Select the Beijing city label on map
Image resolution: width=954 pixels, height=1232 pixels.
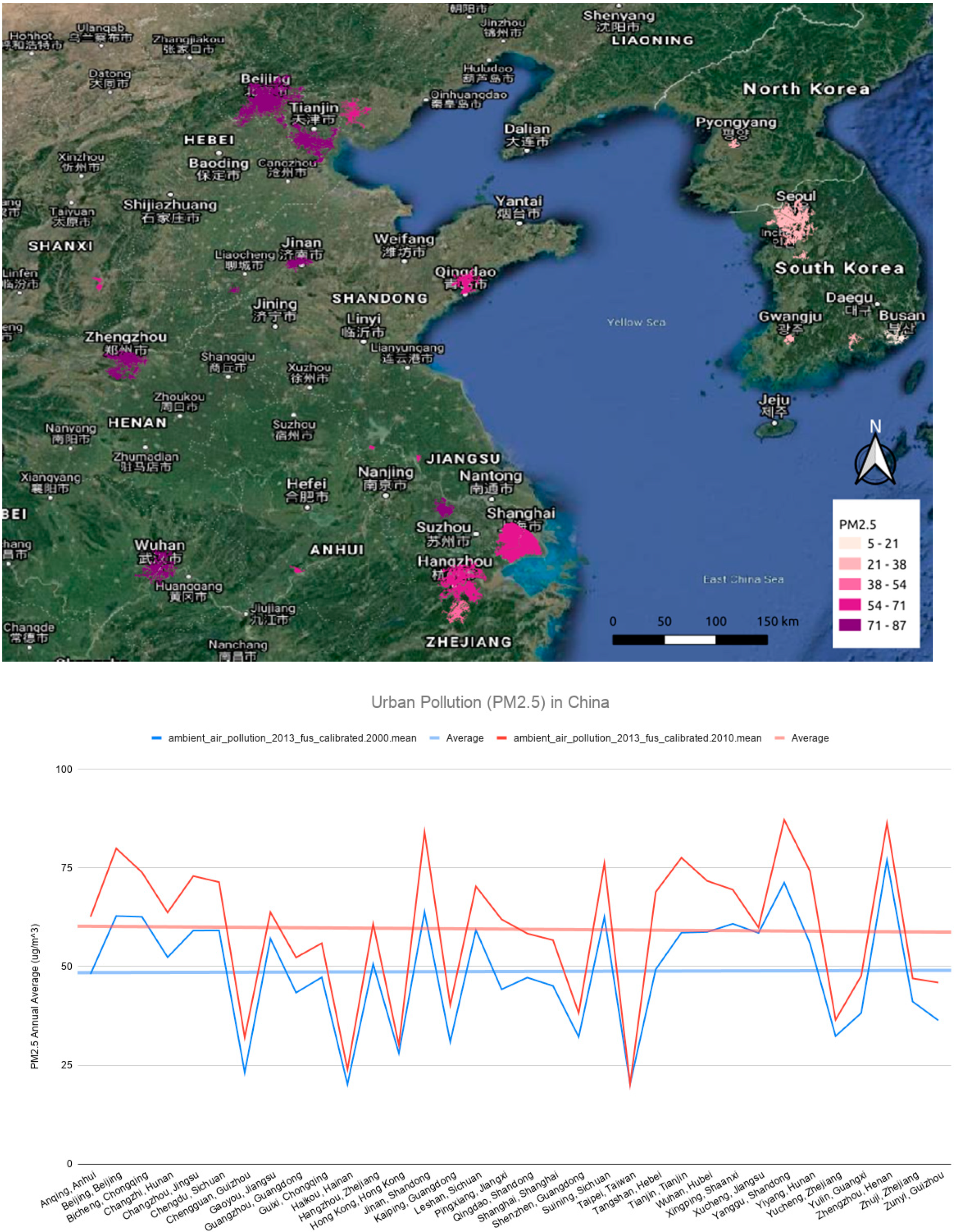(x=265, y=79)
